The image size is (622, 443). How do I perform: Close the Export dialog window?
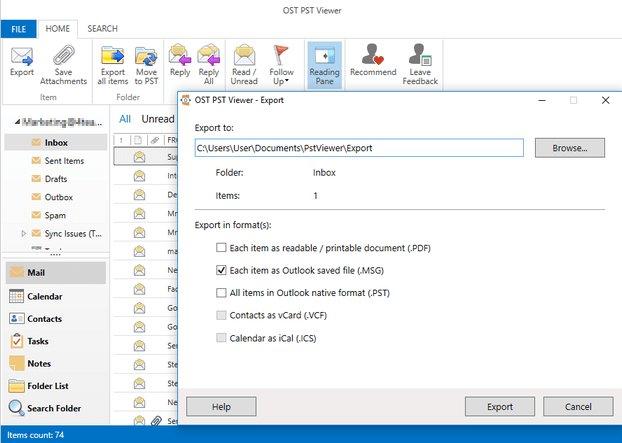[x=605, y=100]
